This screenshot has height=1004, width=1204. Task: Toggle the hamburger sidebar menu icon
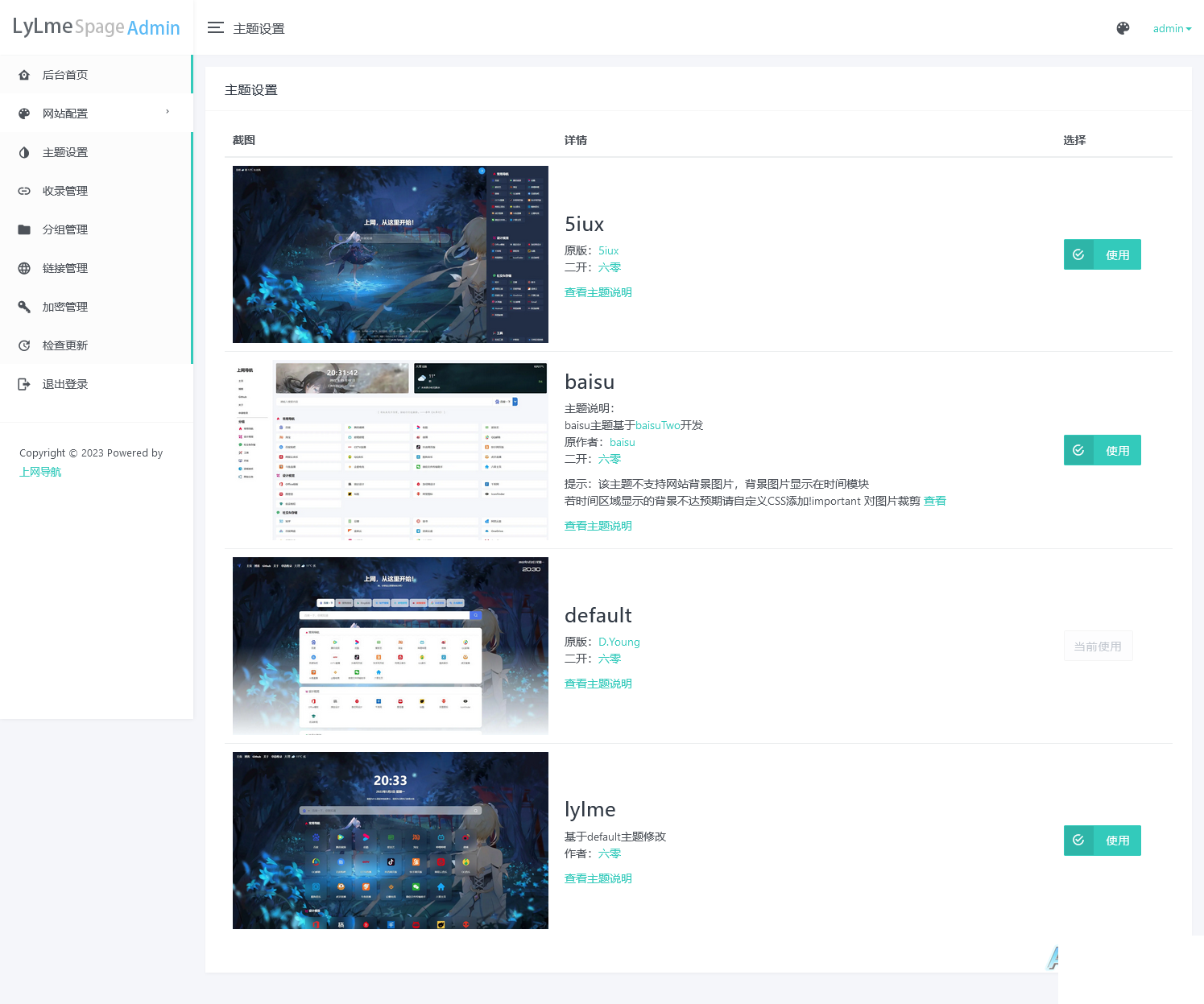(x=215, y=28)
